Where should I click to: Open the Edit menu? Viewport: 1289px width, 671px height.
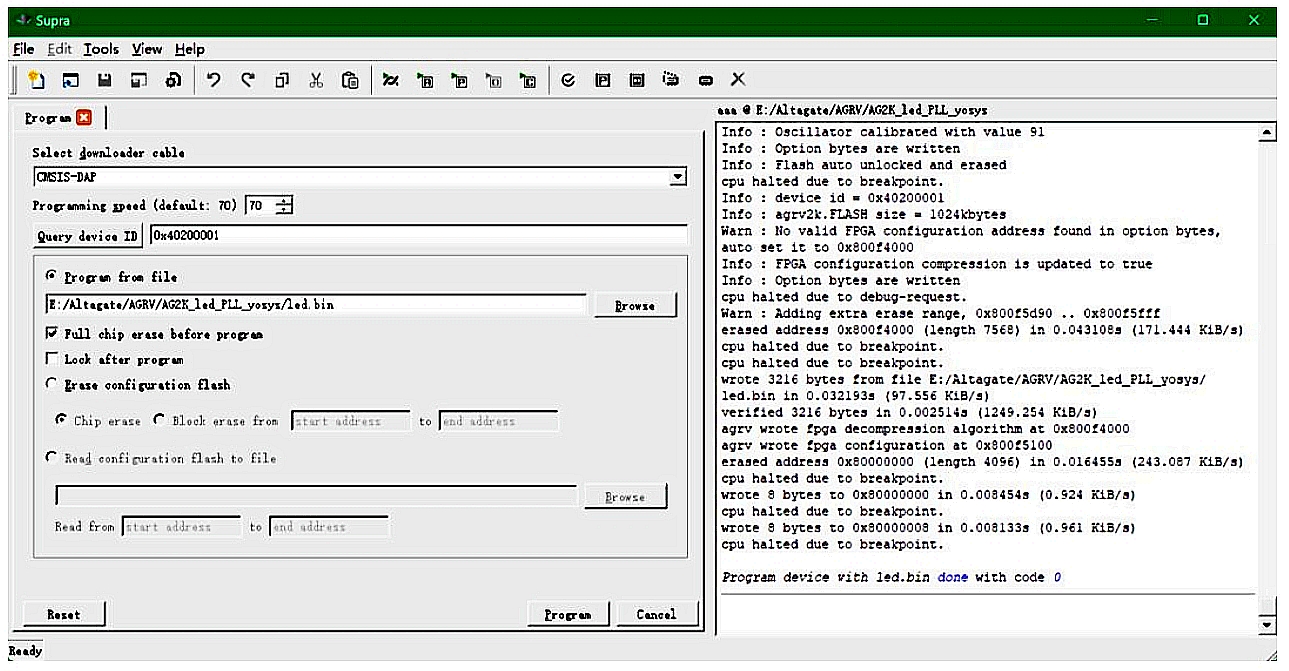tap(60, 49)
